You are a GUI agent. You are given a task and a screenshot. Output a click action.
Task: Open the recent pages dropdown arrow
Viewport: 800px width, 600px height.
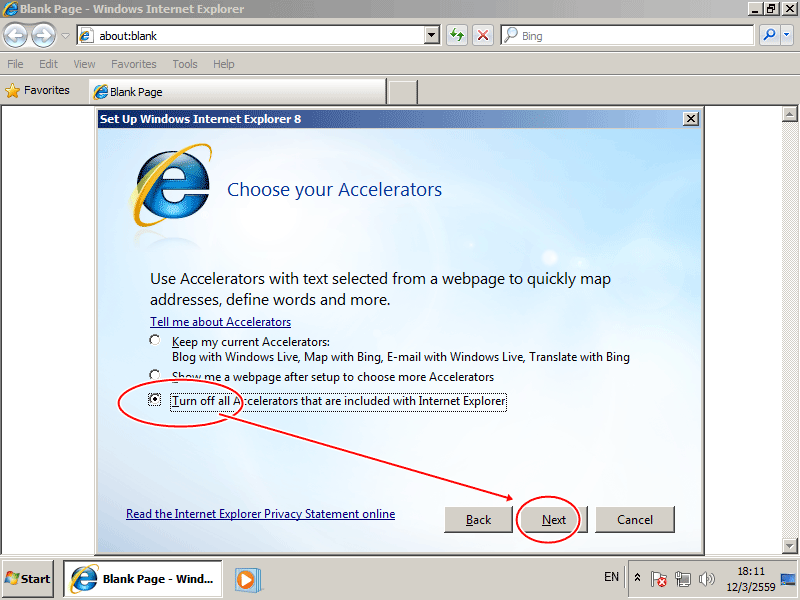[65, 36]
